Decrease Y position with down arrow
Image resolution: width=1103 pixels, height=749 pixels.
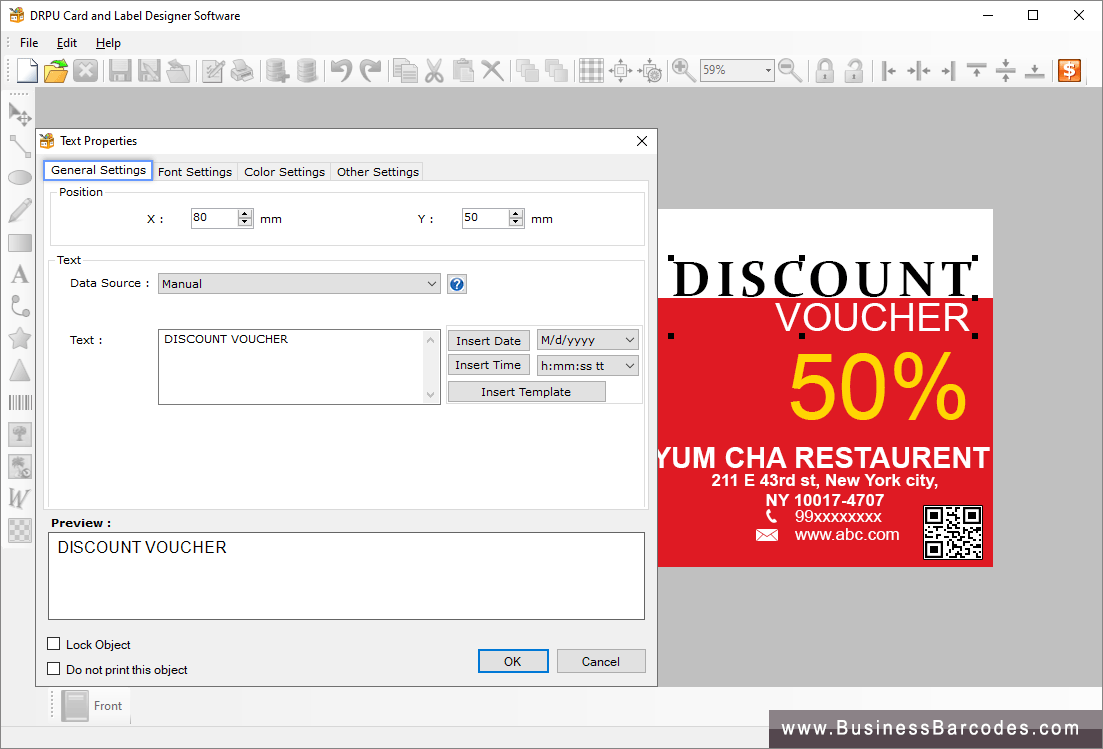click(516, 222)
